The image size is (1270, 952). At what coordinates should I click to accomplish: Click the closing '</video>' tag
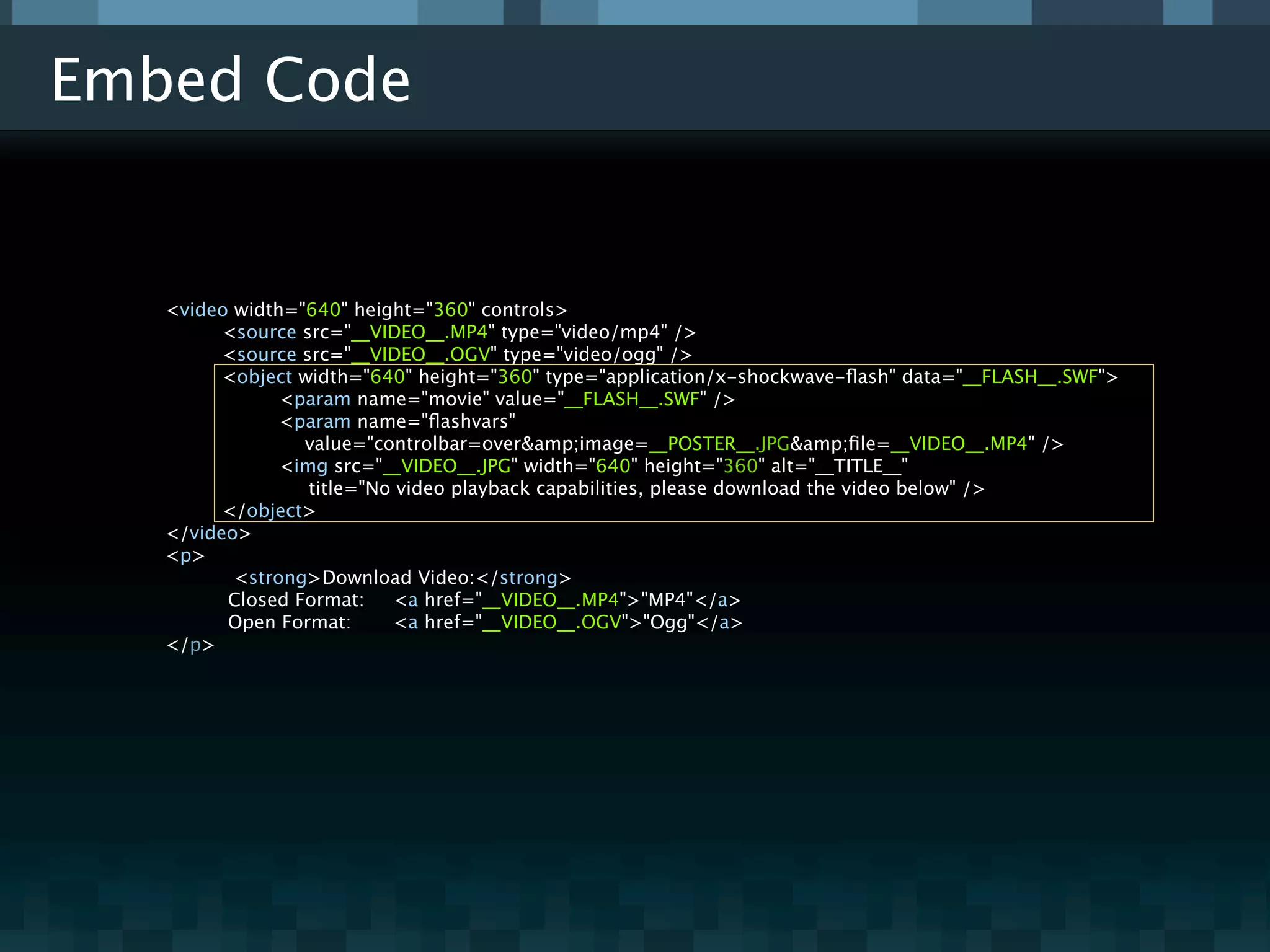(209, 533)
